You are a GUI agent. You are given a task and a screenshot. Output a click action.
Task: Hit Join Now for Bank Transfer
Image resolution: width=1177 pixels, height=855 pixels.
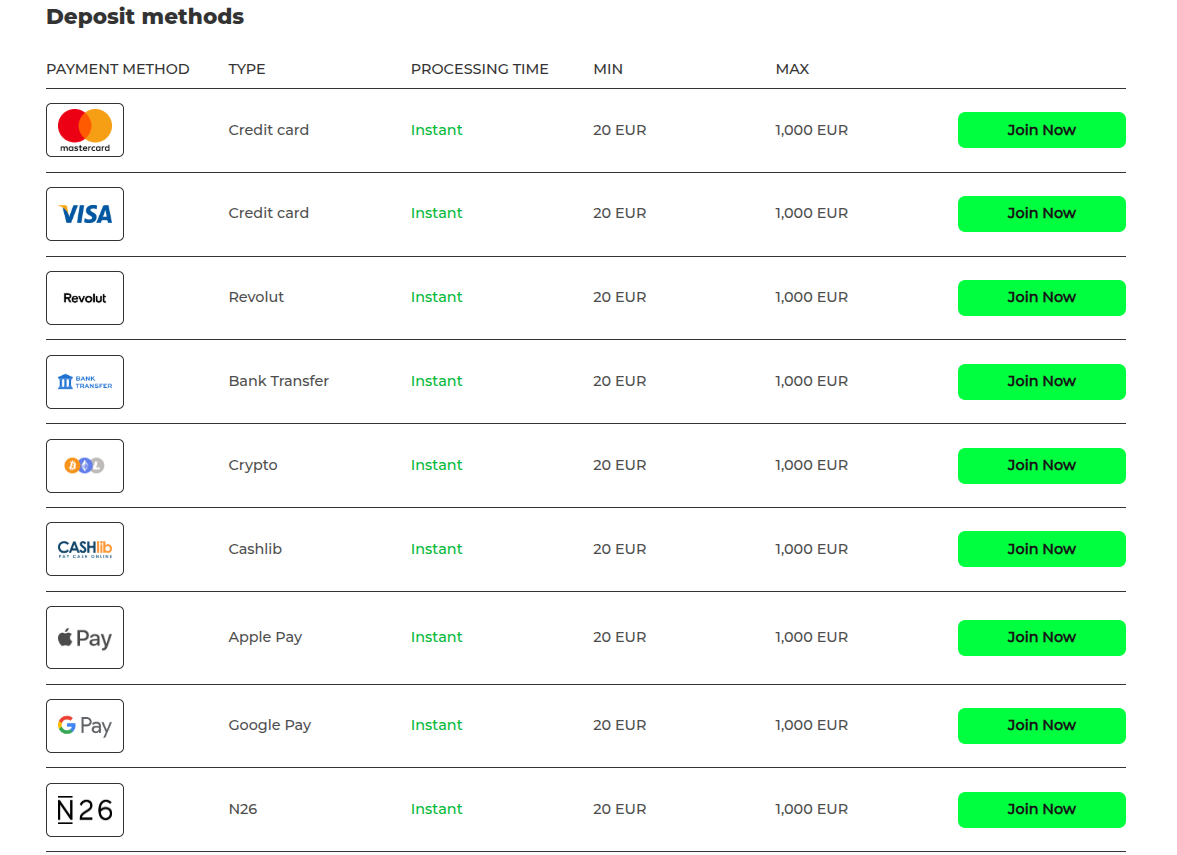[1041, 382]
